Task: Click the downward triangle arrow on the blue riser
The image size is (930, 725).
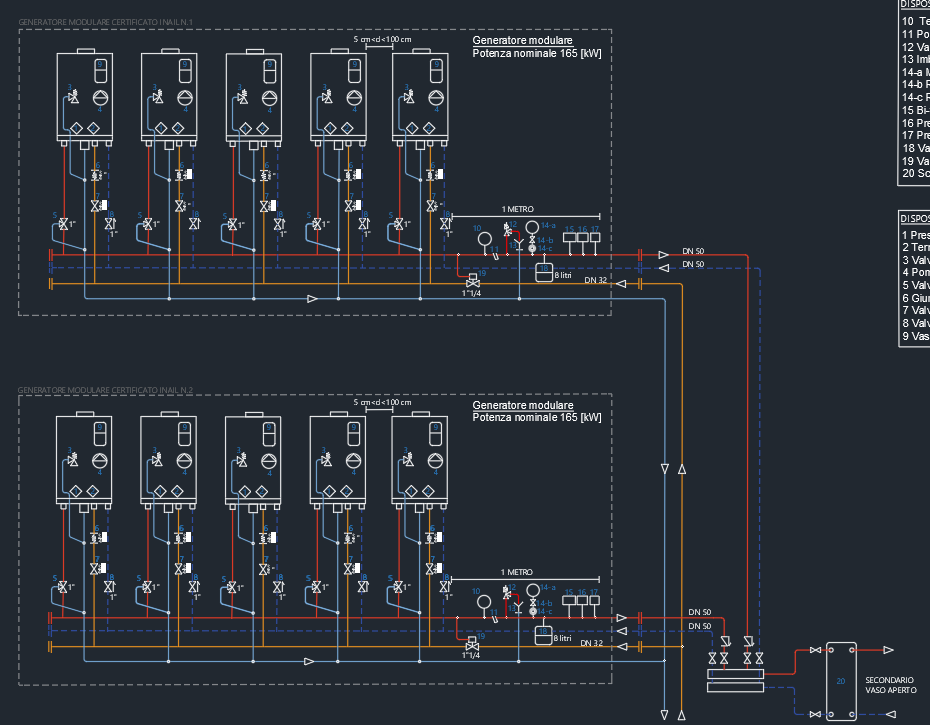Action: pyautogui.click(x=664, y=467)
